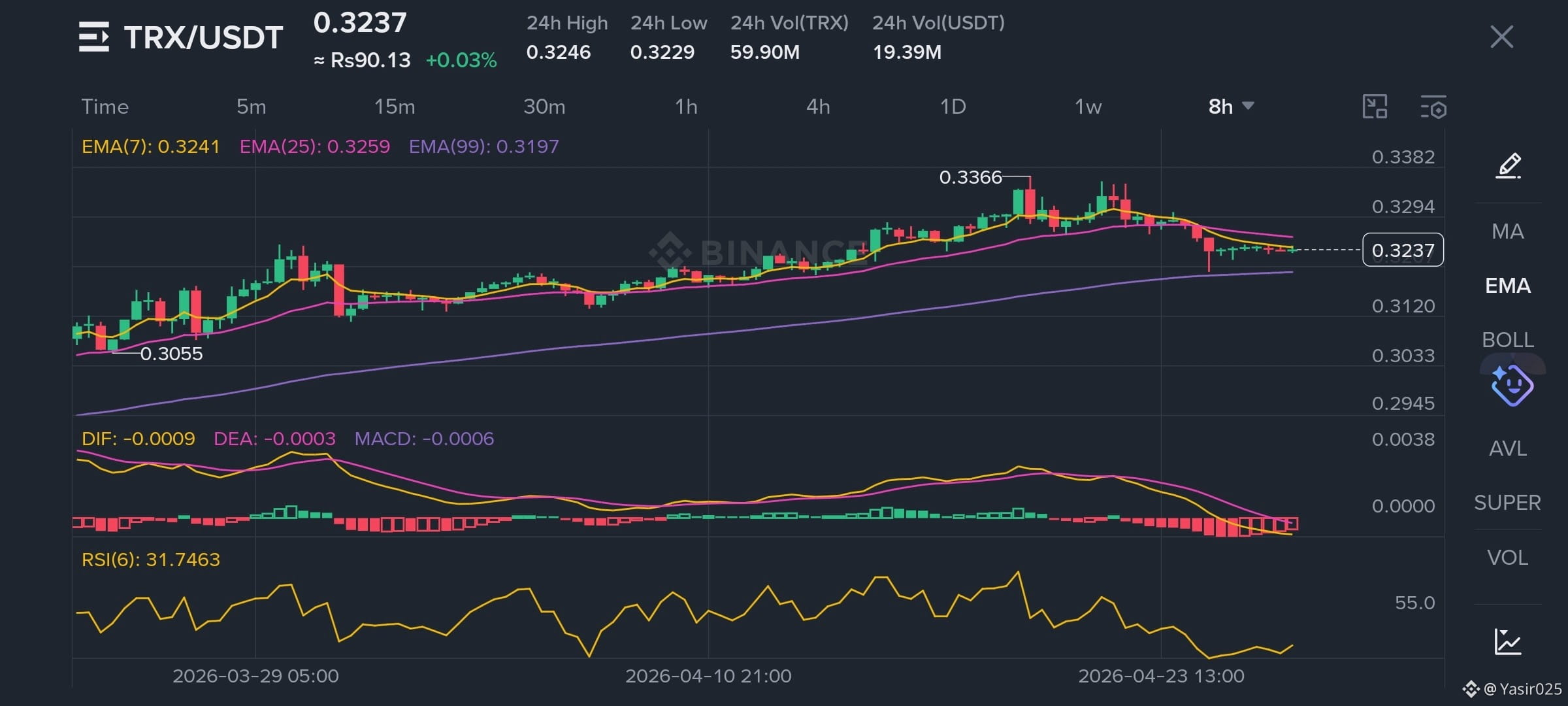Select the 1h interval
The image size is (1568, 706).
(686, 107)
